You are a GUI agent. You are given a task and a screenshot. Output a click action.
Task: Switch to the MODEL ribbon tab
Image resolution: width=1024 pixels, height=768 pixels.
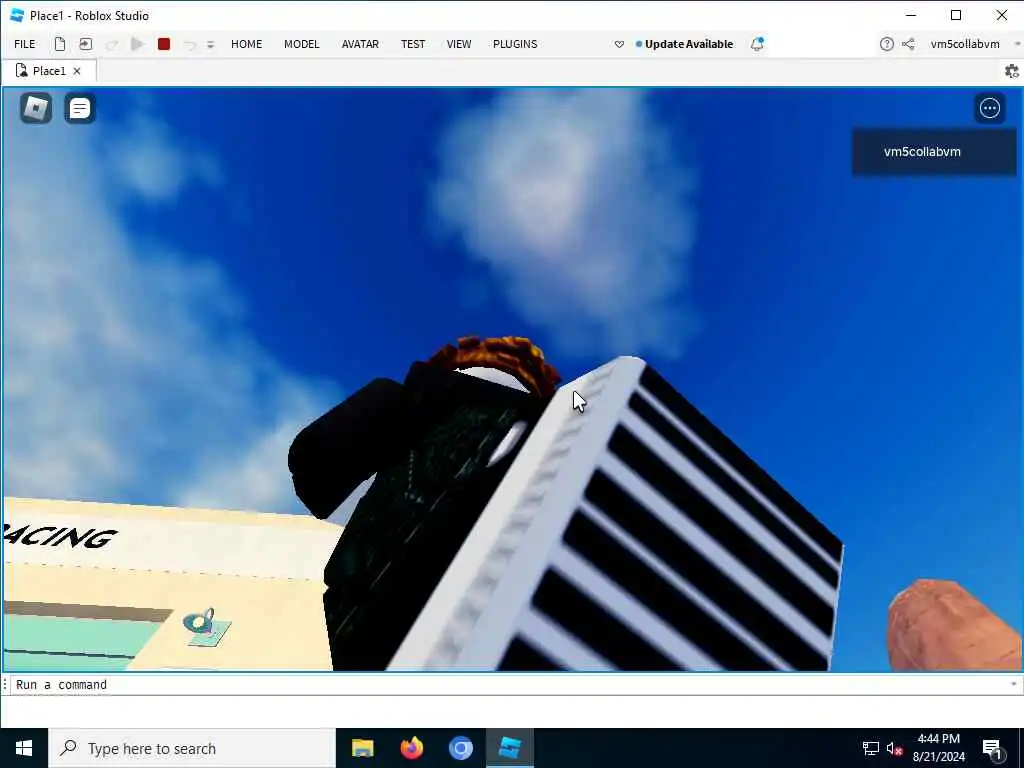302,44
